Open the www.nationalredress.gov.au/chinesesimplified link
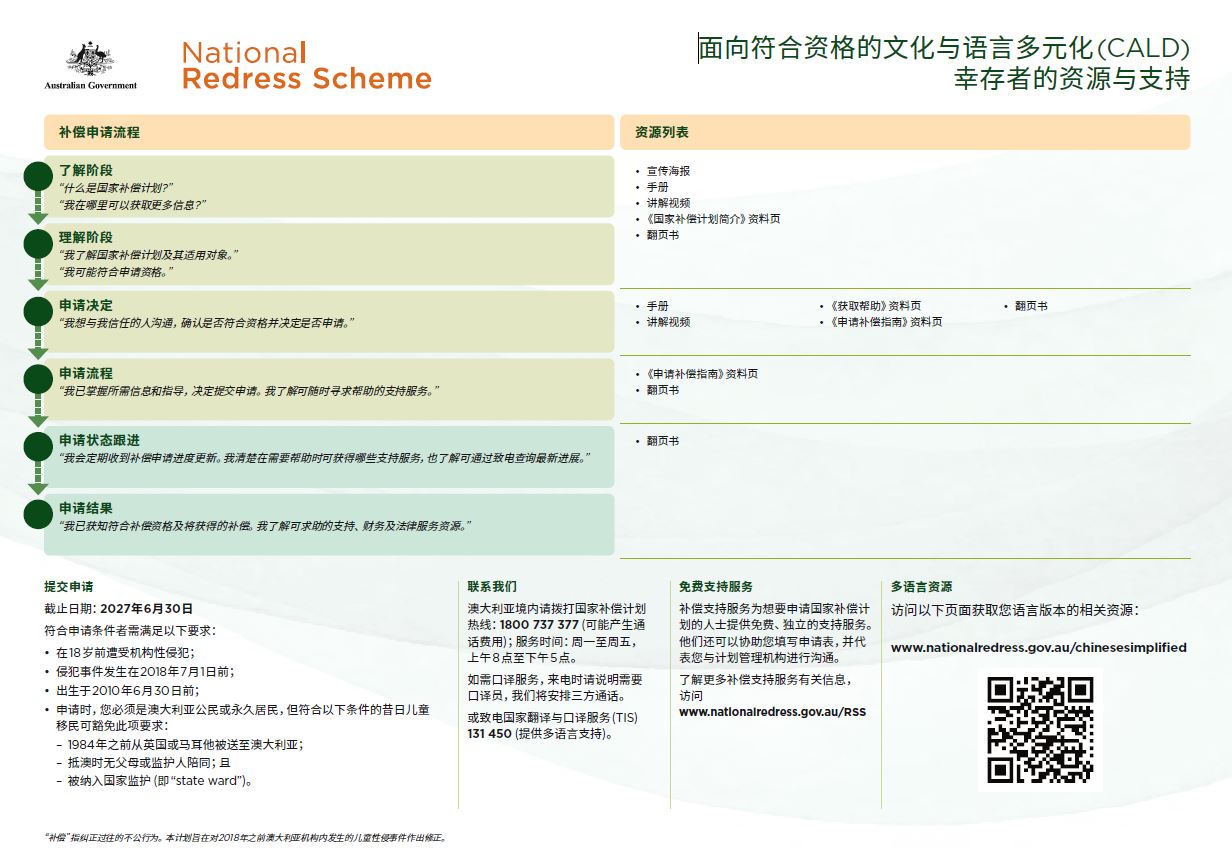This screenshot has width=1232, height=864. point(1039,647)
